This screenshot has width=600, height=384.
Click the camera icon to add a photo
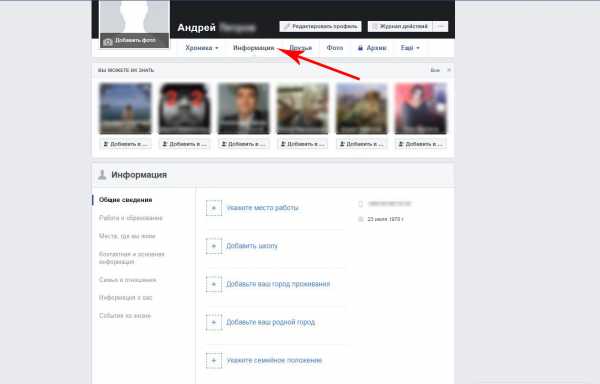(x=108, y=42)
